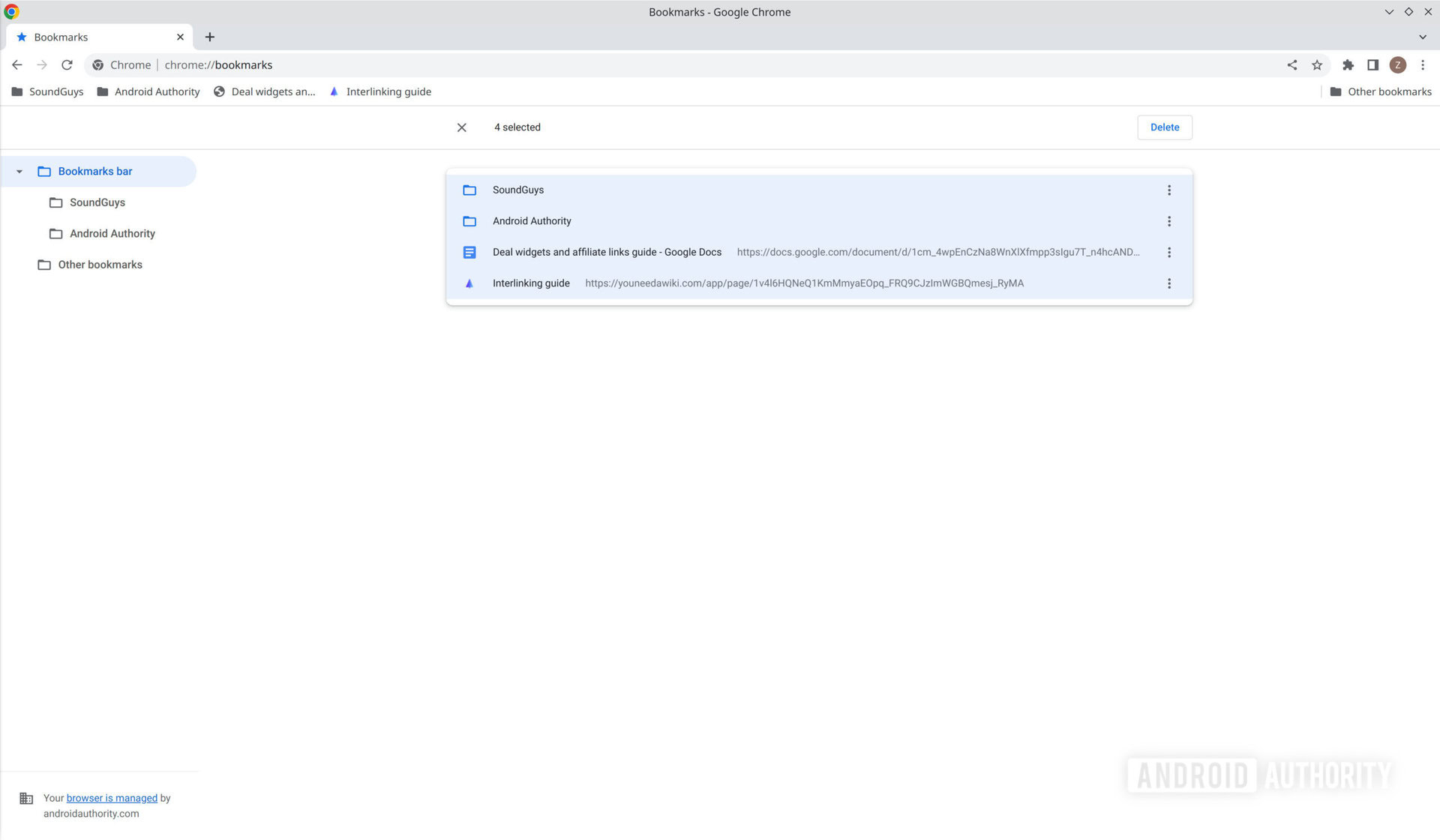The width and height of the screenshot is (1440, 840).
Task: Expand the Bookmarks bar tree item
Action: click(x=19, y=171)
